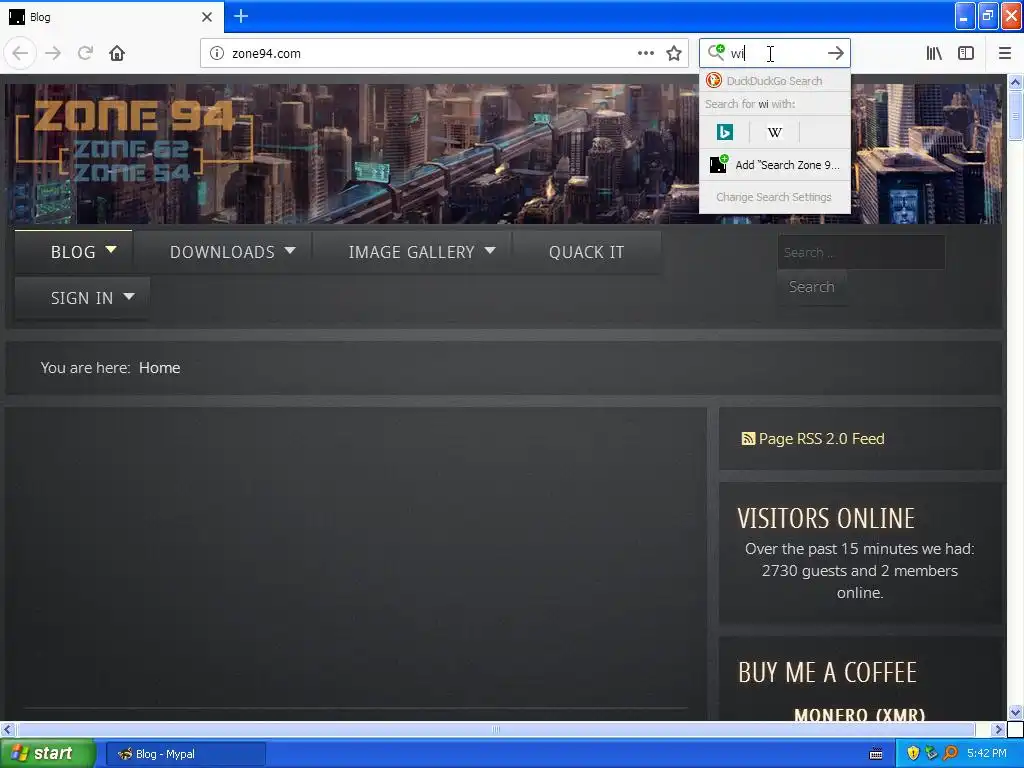Click the vertical scrollbar down arrow
This screenshot has width=1024, height=768.
coord(1016,712)
